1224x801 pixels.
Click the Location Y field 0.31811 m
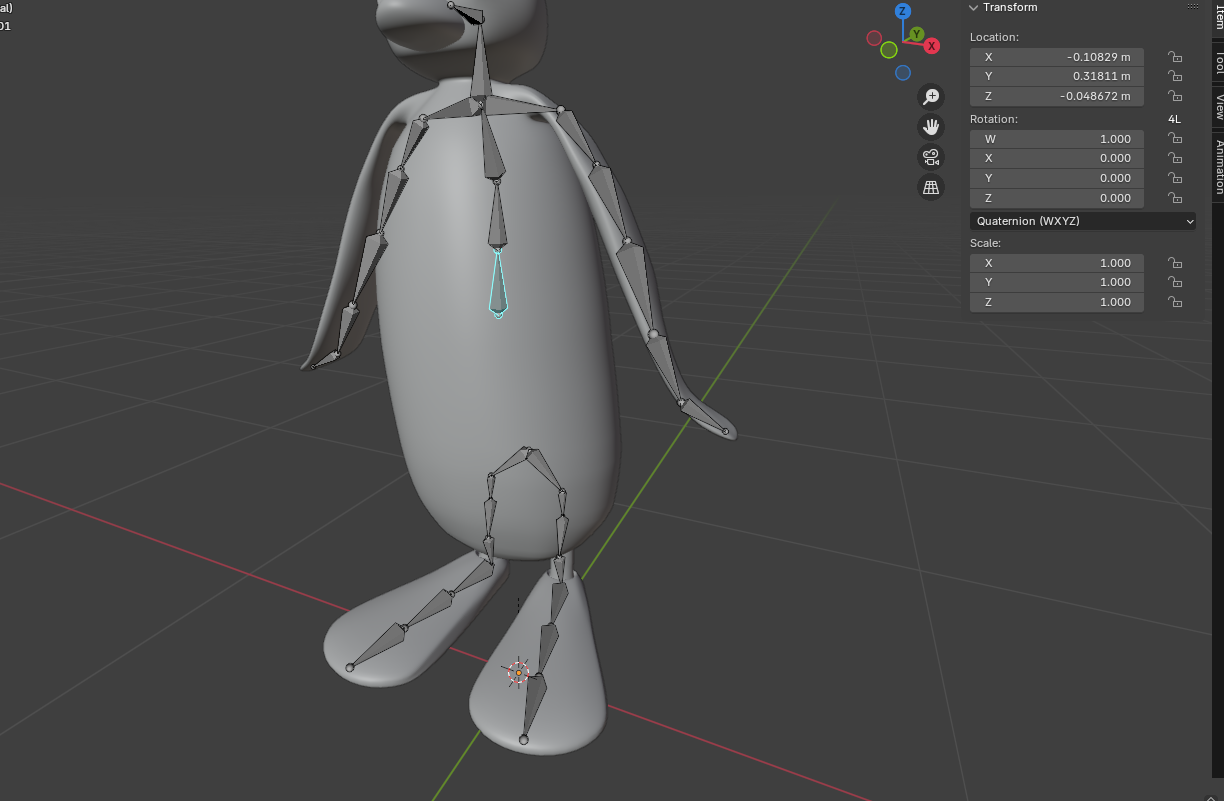pos(1057,76)
